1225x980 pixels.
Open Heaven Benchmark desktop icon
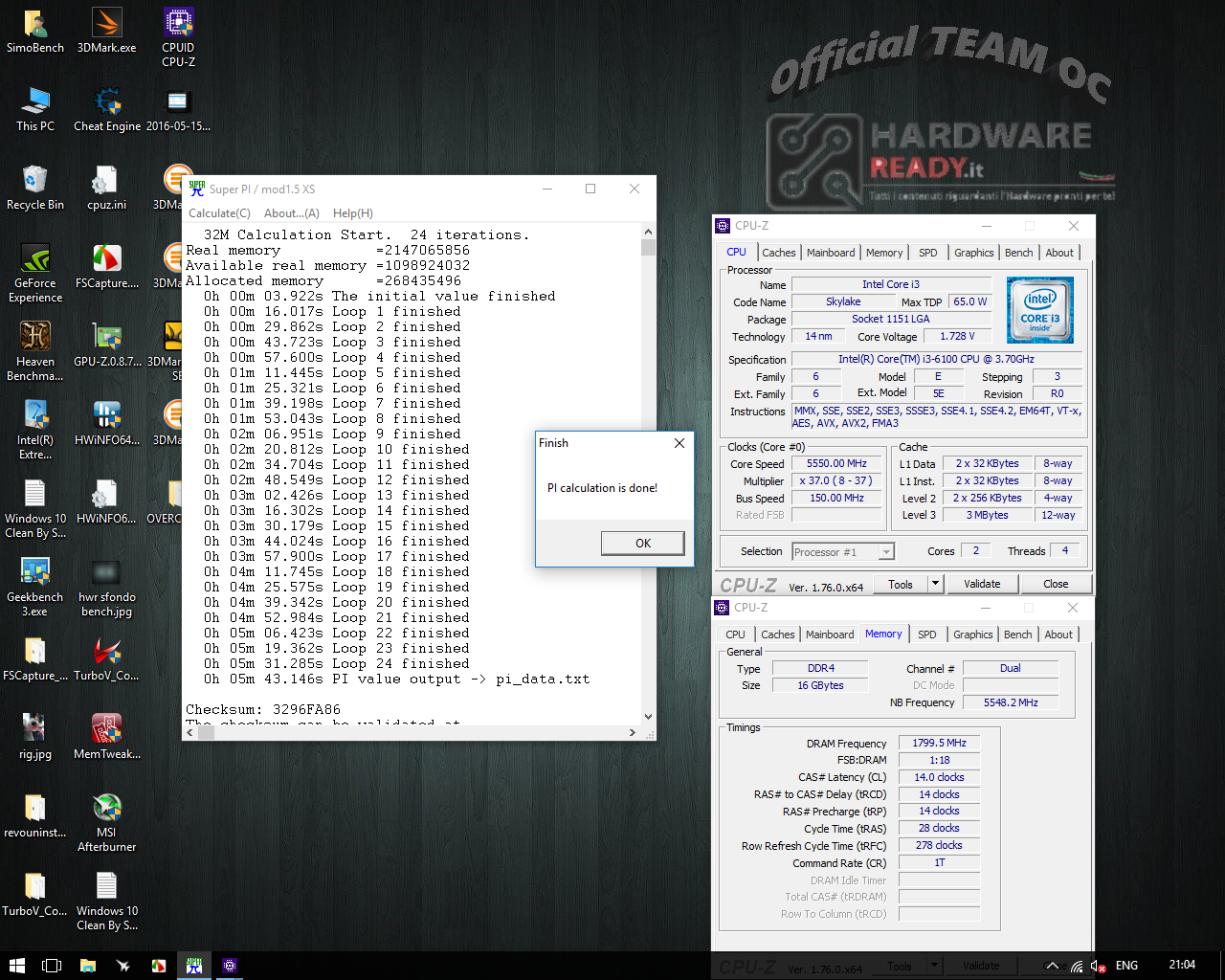pos(35,351)
